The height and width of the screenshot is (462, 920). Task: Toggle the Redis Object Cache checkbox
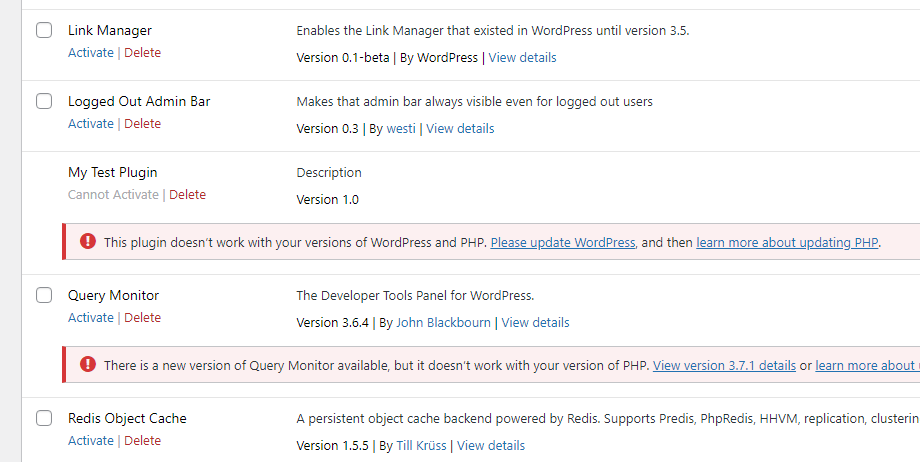(x=44, y=418)
